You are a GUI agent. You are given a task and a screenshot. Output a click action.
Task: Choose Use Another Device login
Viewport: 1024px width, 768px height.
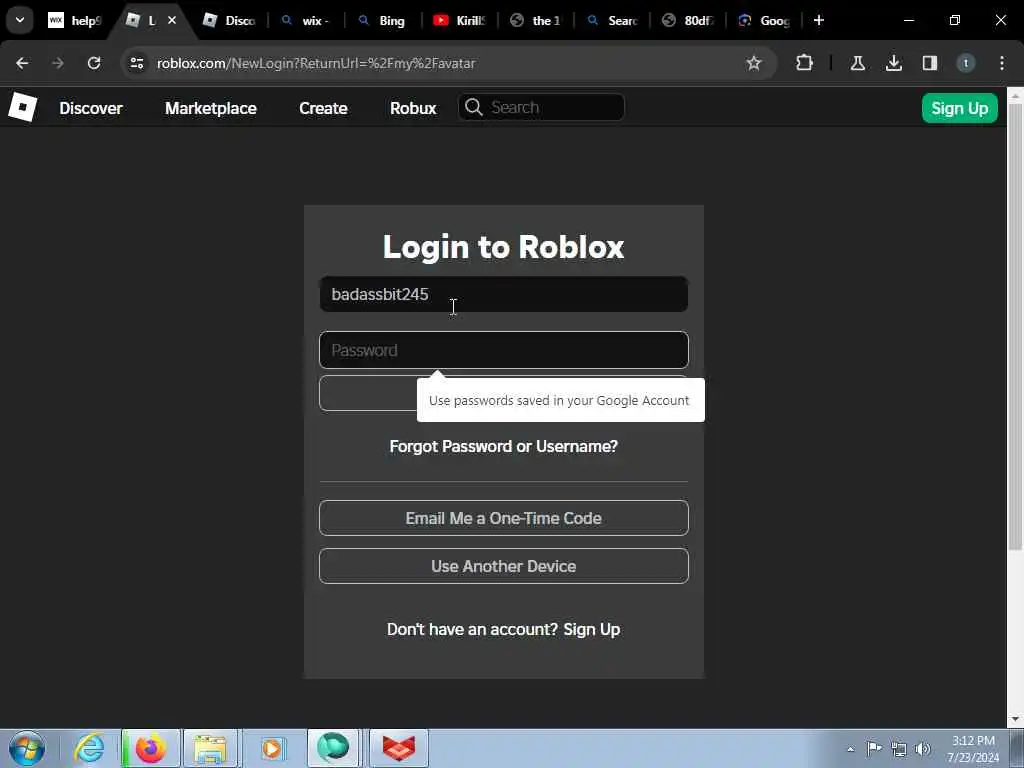(504, 566)
